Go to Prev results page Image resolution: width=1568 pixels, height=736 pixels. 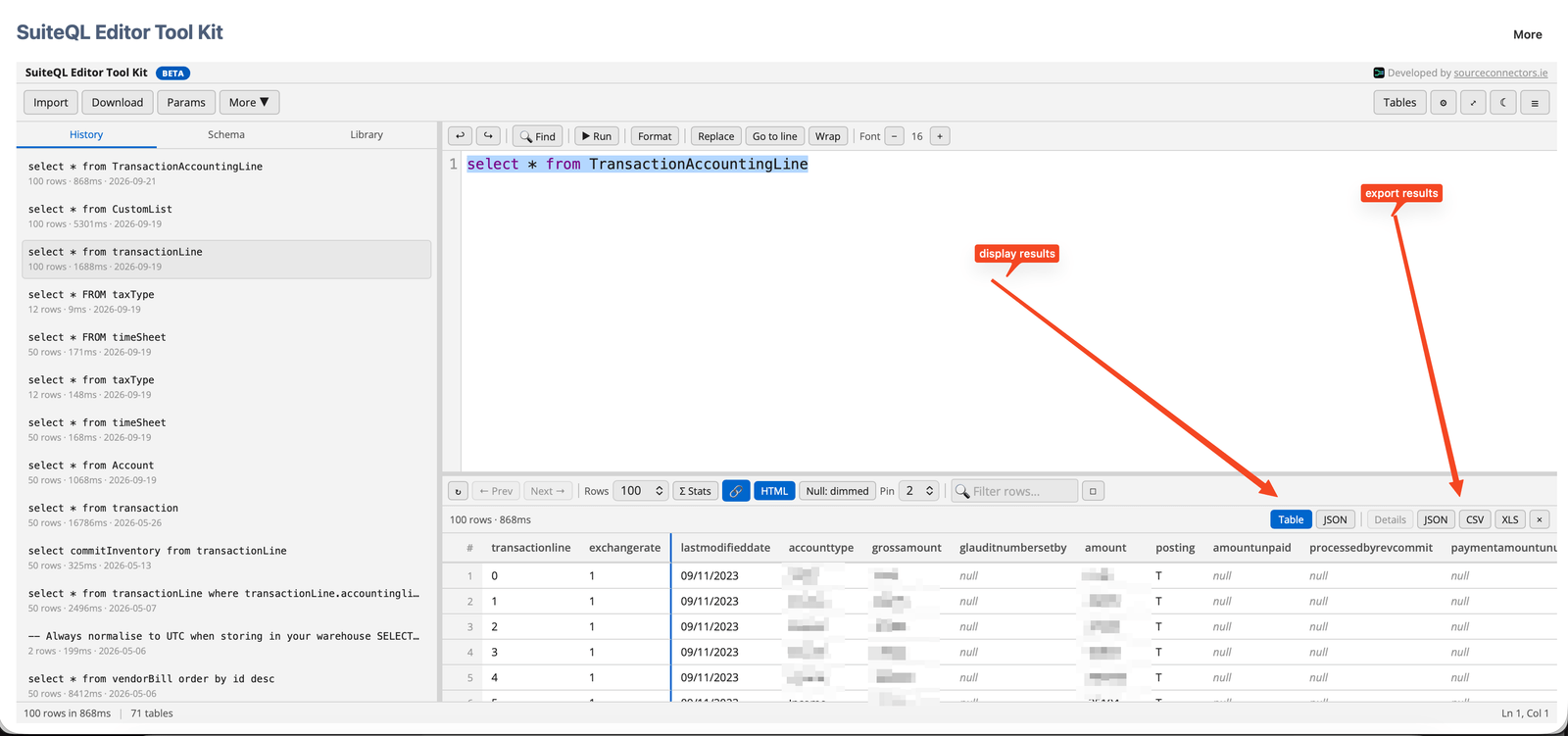pos(496,491)
